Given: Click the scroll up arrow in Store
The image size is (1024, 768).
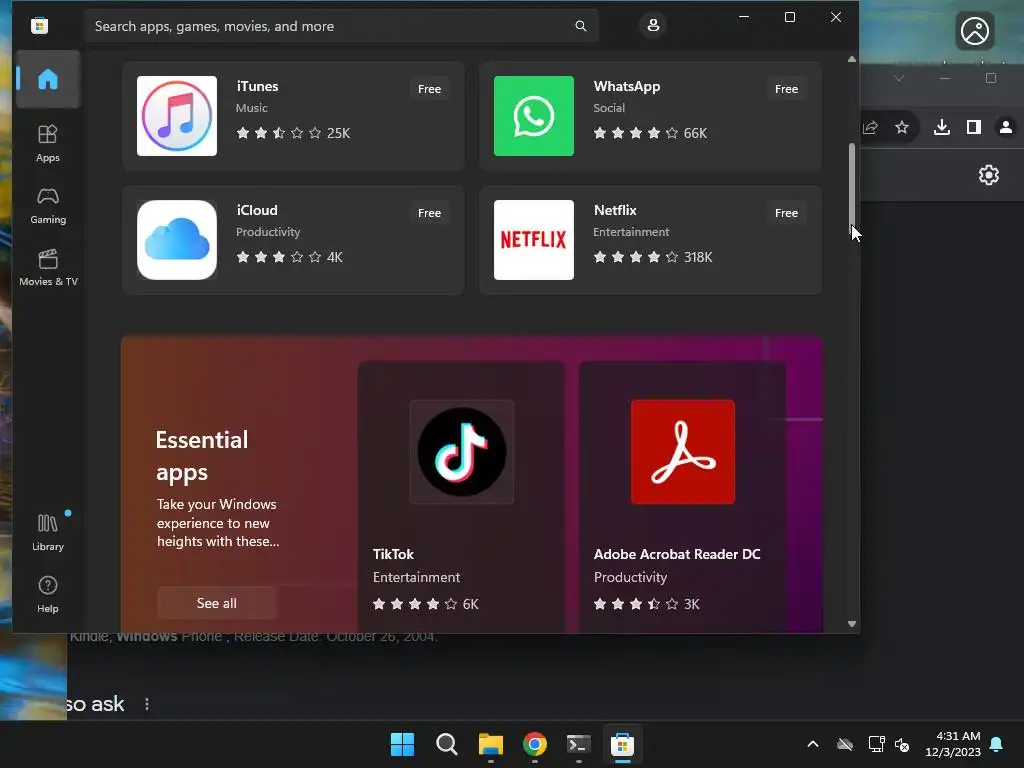Looking at the screenshot, I should point(852,59).
